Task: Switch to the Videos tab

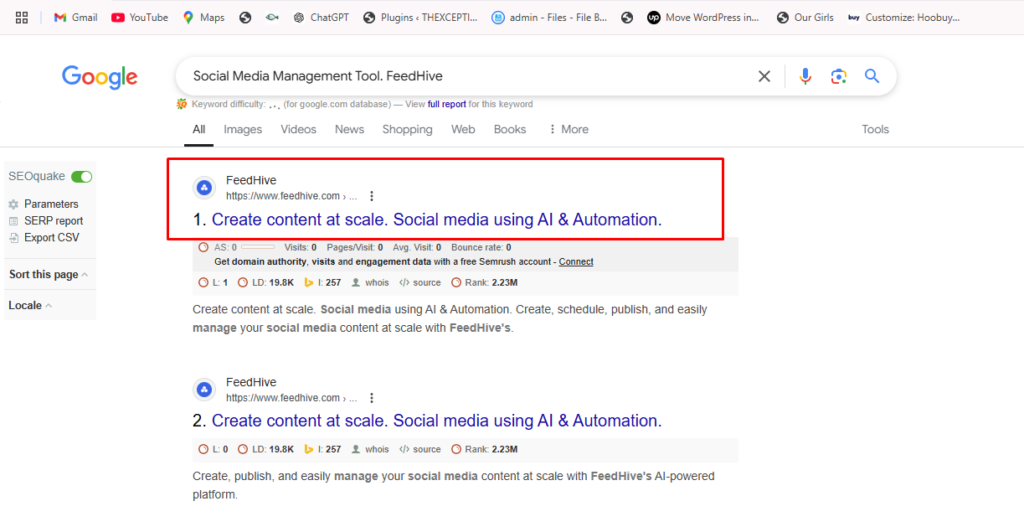Action: [298, 129]
